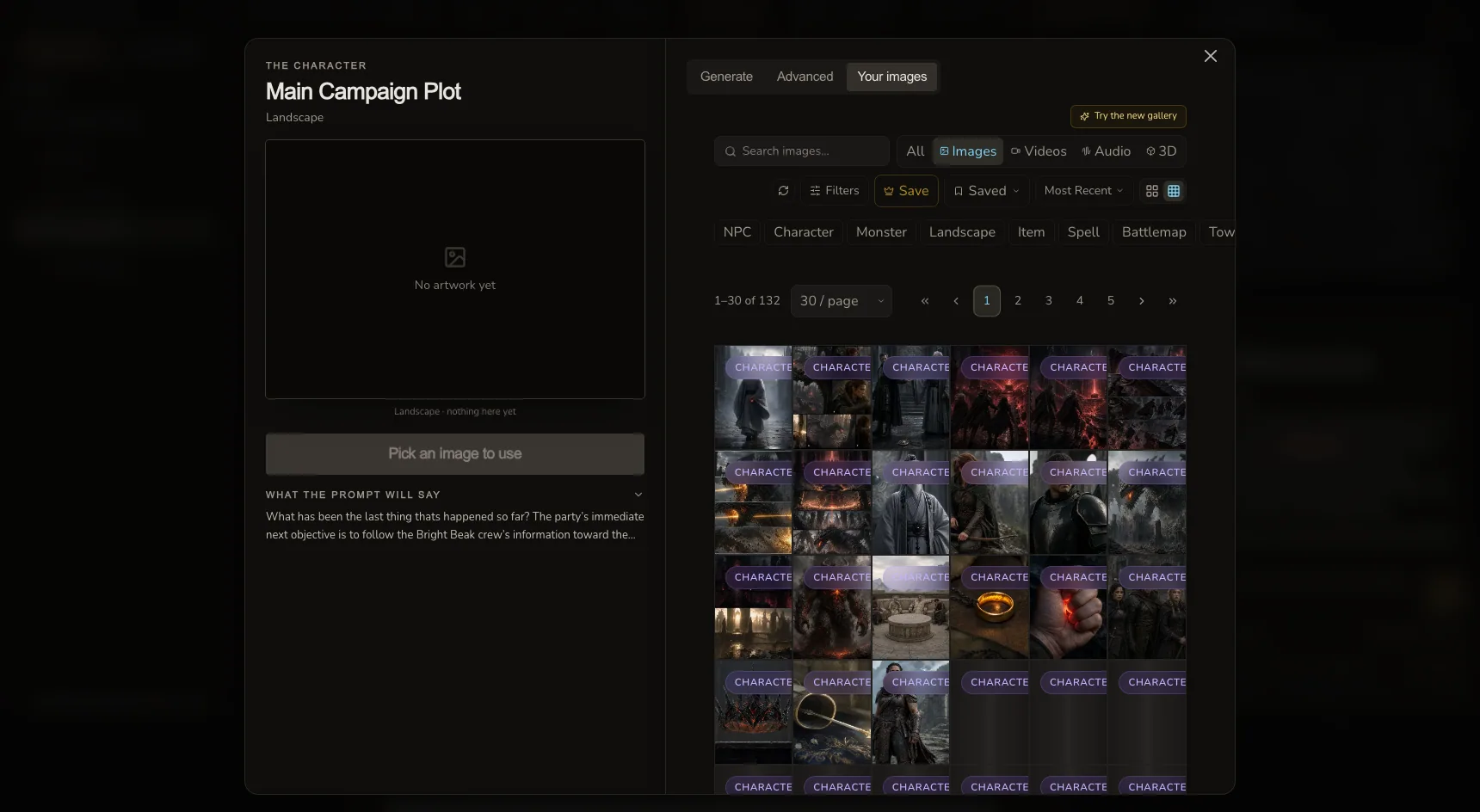Image resolution: width=1480 pixels, height=812 pixels.
Task: Click Try the new gallery button
Action: [x=1128, y=116]
